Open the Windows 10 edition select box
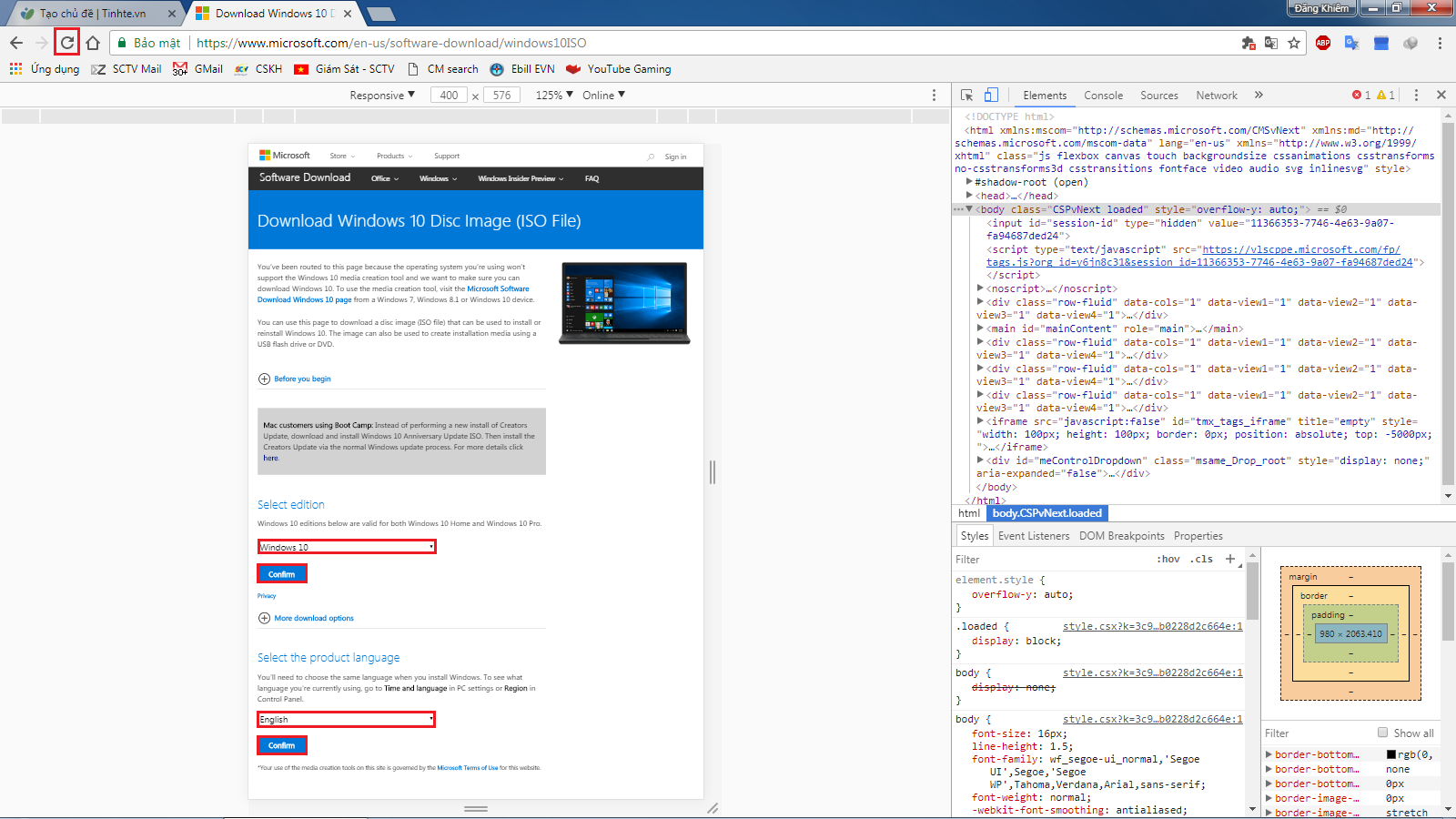Screen dimensions: 1456x819 (x=347, y=547)
